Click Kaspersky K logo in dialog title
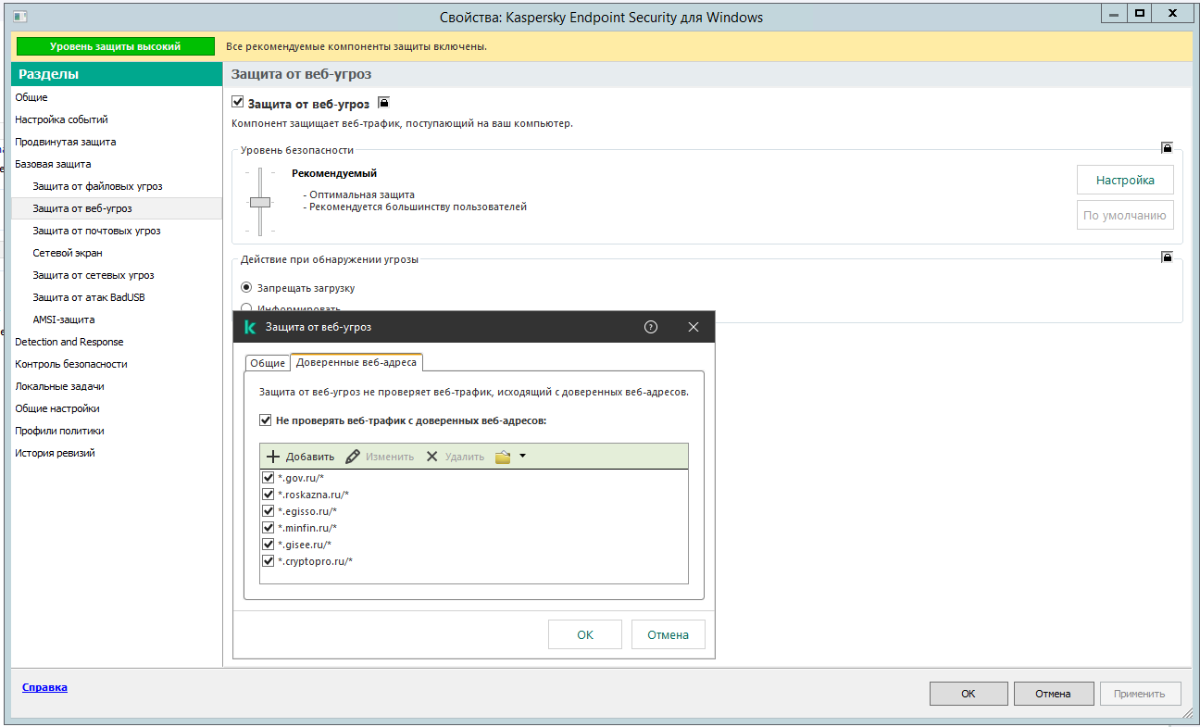Screen dimensions: 1200x727 pyautogui.click(x=250, y=327)
